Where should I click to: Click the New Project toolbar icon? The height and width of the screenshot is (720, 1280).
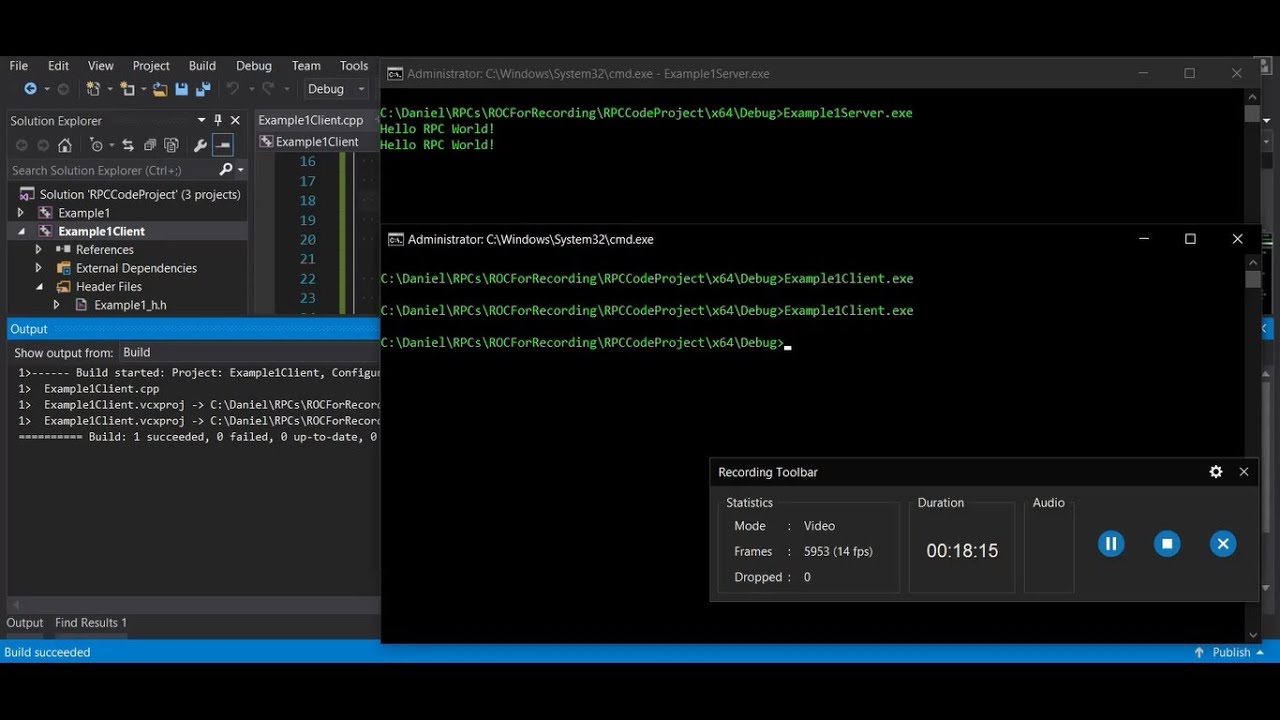point(92,89)
